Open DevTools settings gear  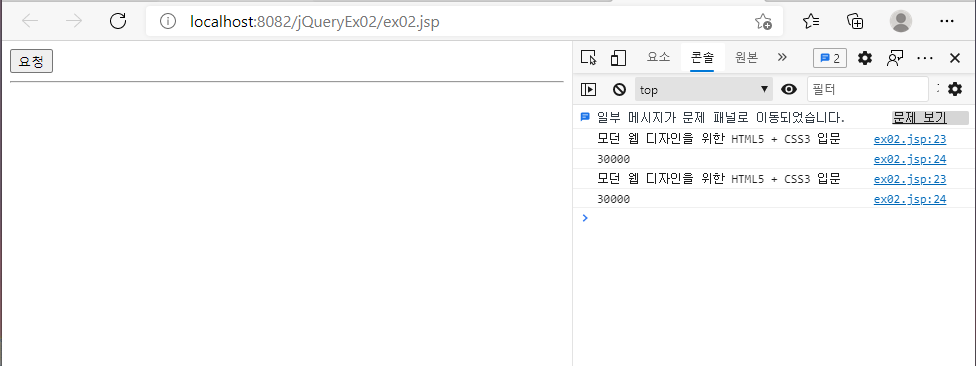(x=865, y=59)
